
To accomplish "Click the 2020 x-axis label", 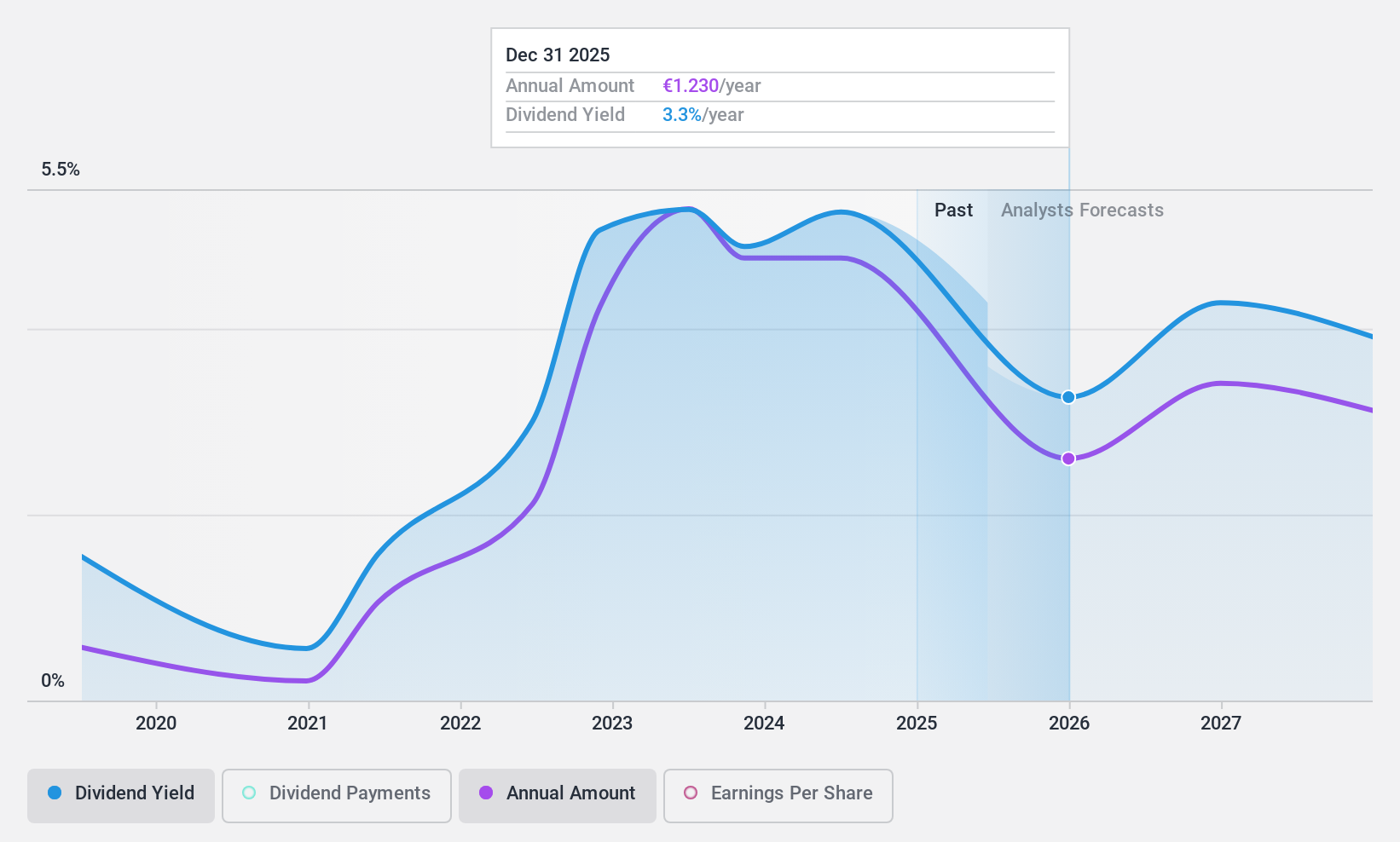I will [x=156, y=724].
